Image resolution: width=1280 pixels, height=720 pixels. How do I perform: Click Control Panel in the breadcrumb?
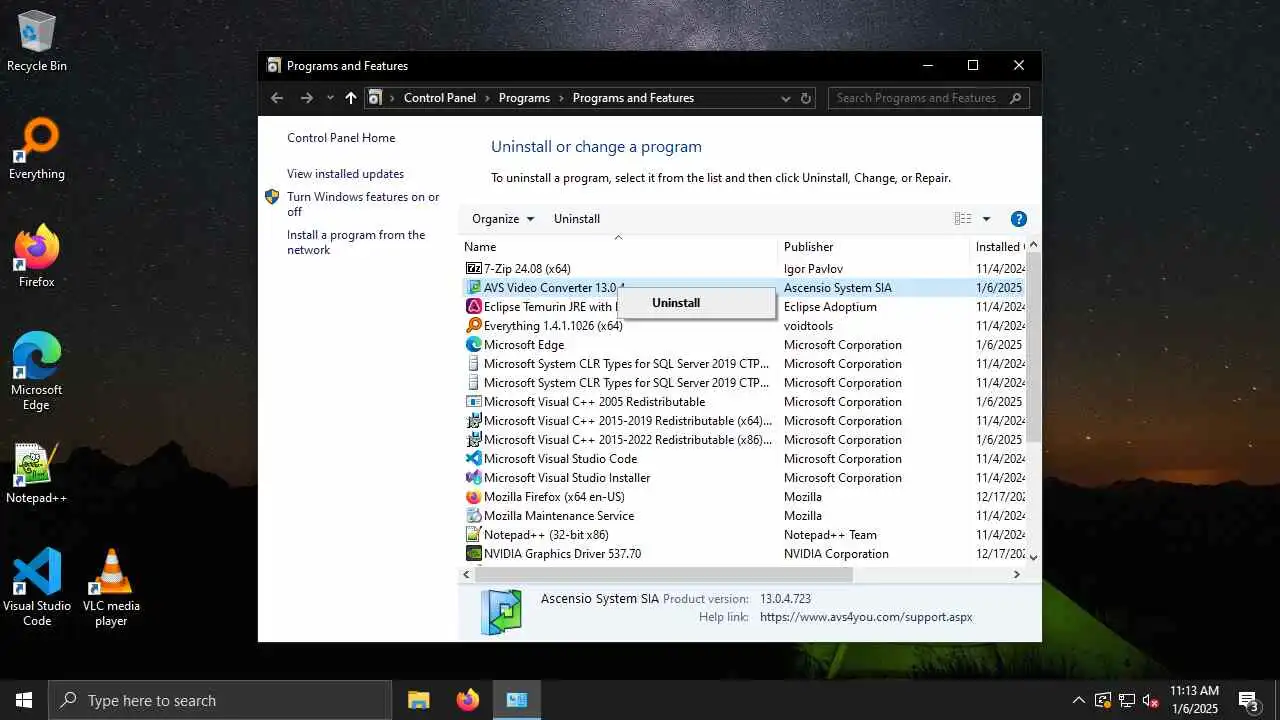tap(440, 98)
